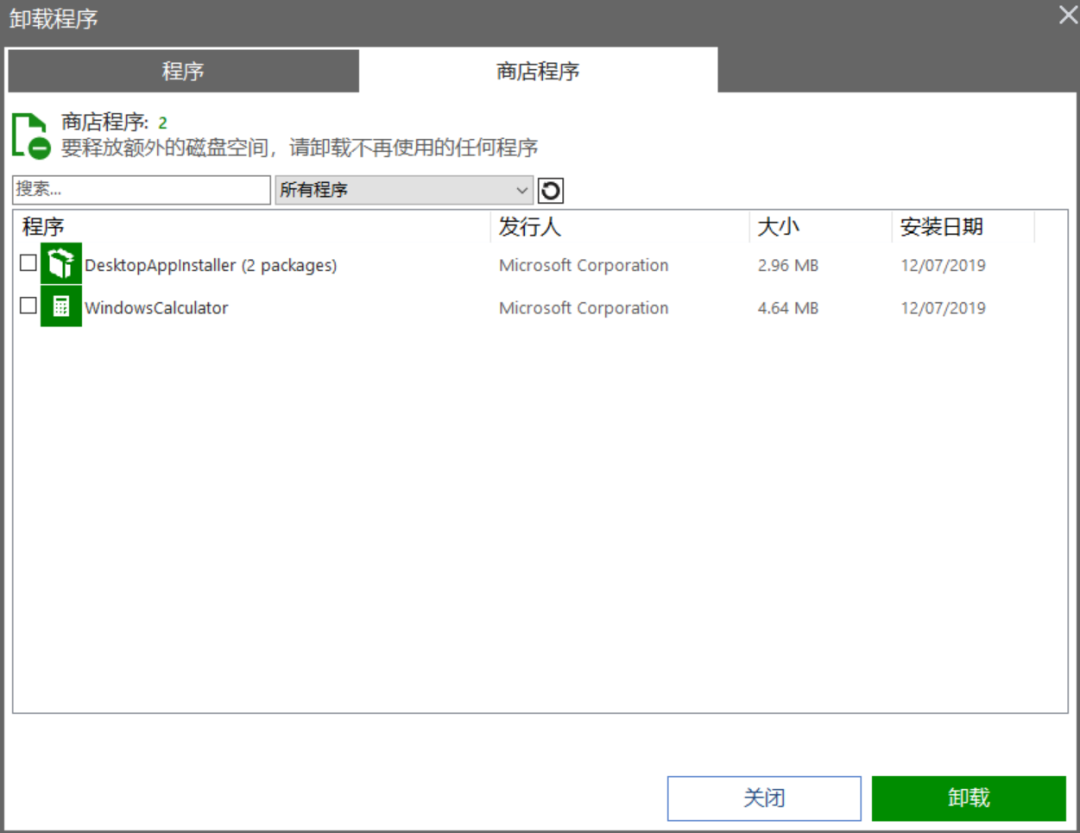1080x833 pixels.
Task: Sort by the 程序 column header
Action: (x=252, y=227)
